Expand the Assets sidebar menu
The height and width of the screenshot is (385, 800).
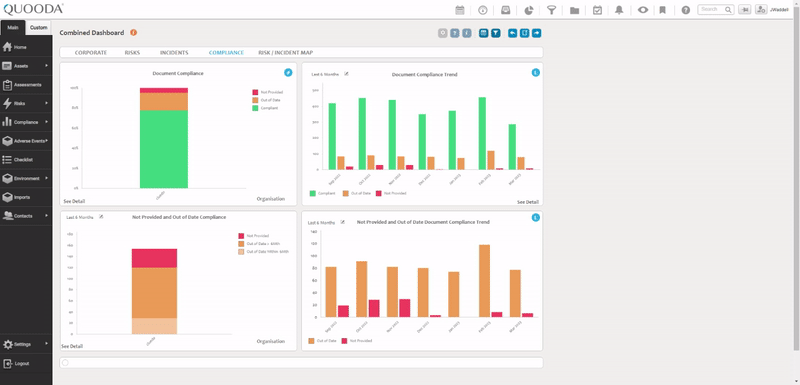(x=26, y=66)
